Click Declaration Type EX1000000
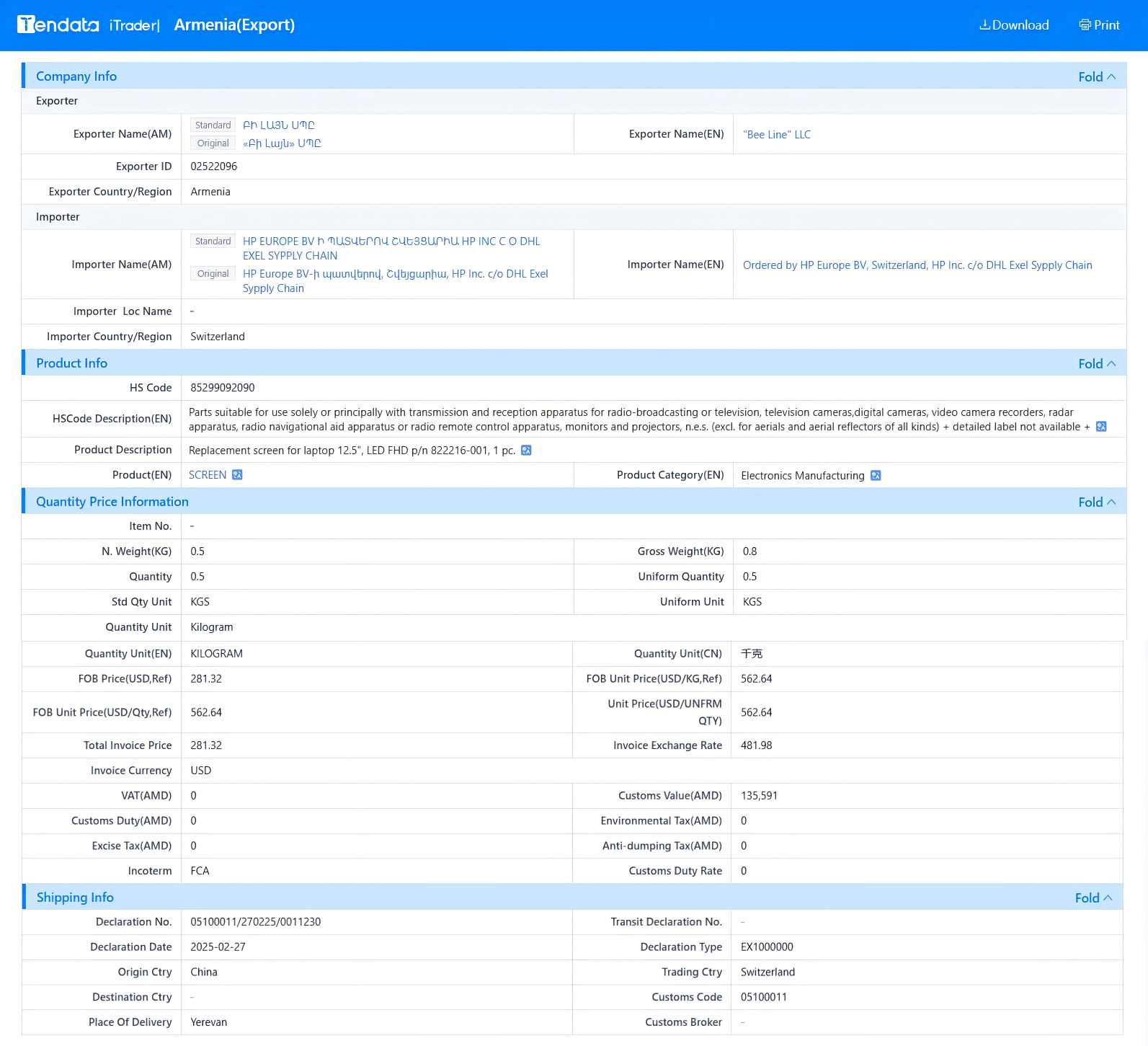The height and width of the screenshot is (1046, 1148). [x=767, y=947]
